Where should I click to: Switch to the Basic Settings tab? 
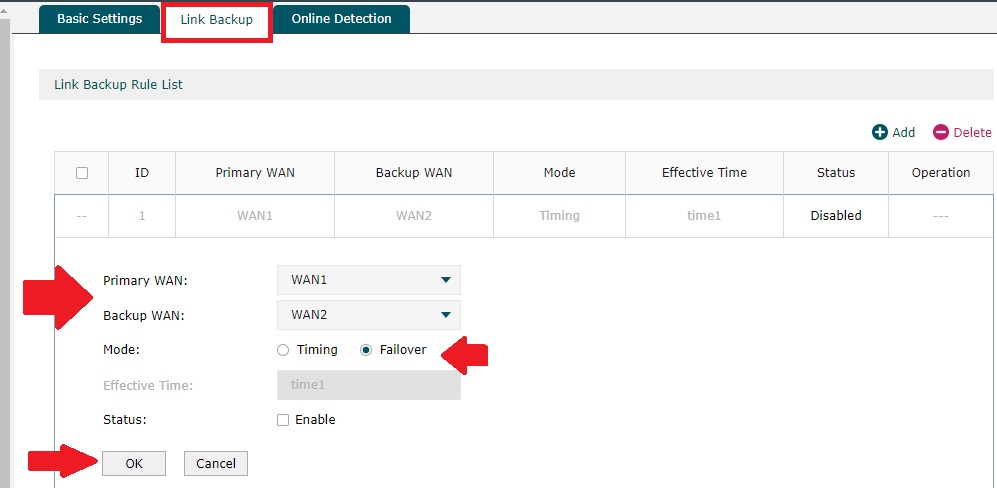point(100,19)
